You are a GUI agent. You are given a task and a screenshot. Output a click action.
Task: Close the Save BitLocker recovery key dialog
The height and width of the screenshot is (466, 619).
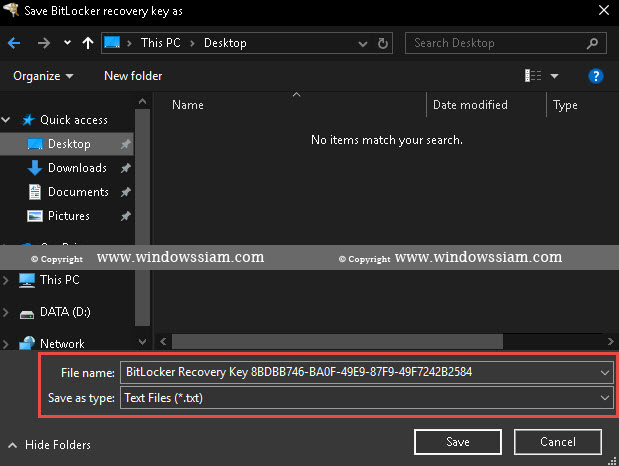point(604,10)
